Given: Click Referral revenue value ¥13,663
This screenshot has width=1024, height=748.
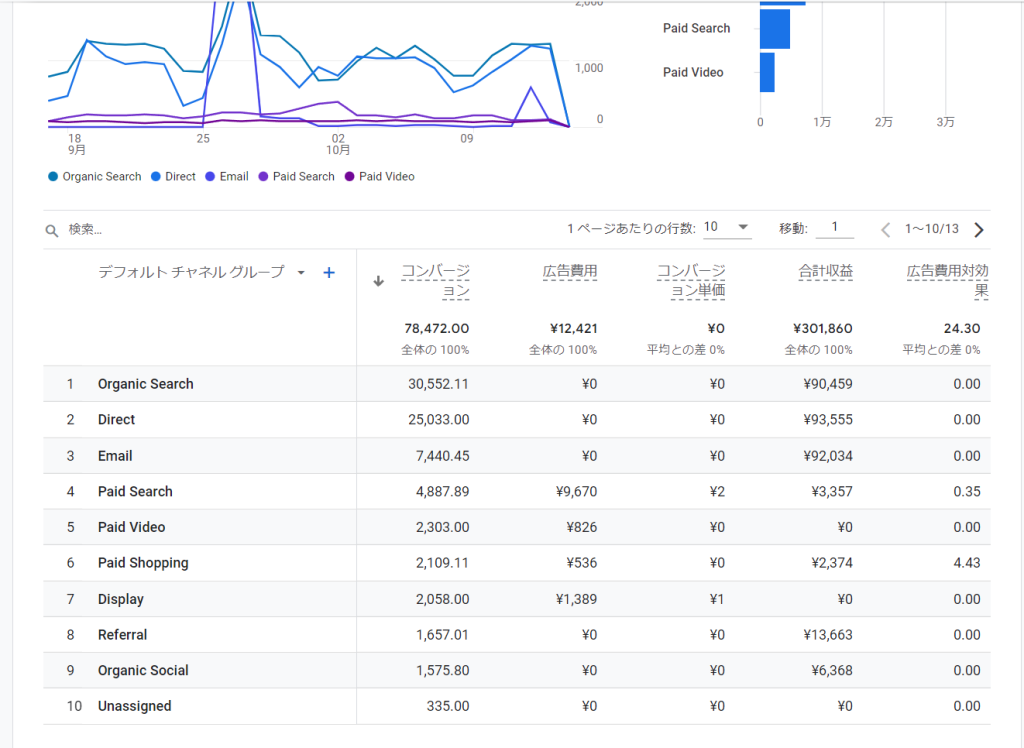Looking at the screenshot, I should [x=827, y=635].
